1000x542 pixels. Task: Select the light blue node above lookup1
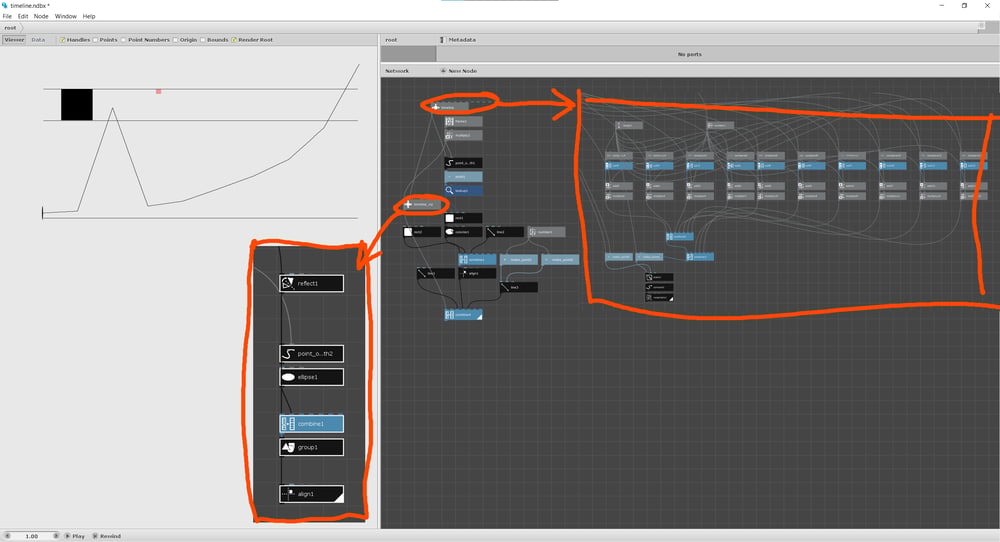click(463, 177)
